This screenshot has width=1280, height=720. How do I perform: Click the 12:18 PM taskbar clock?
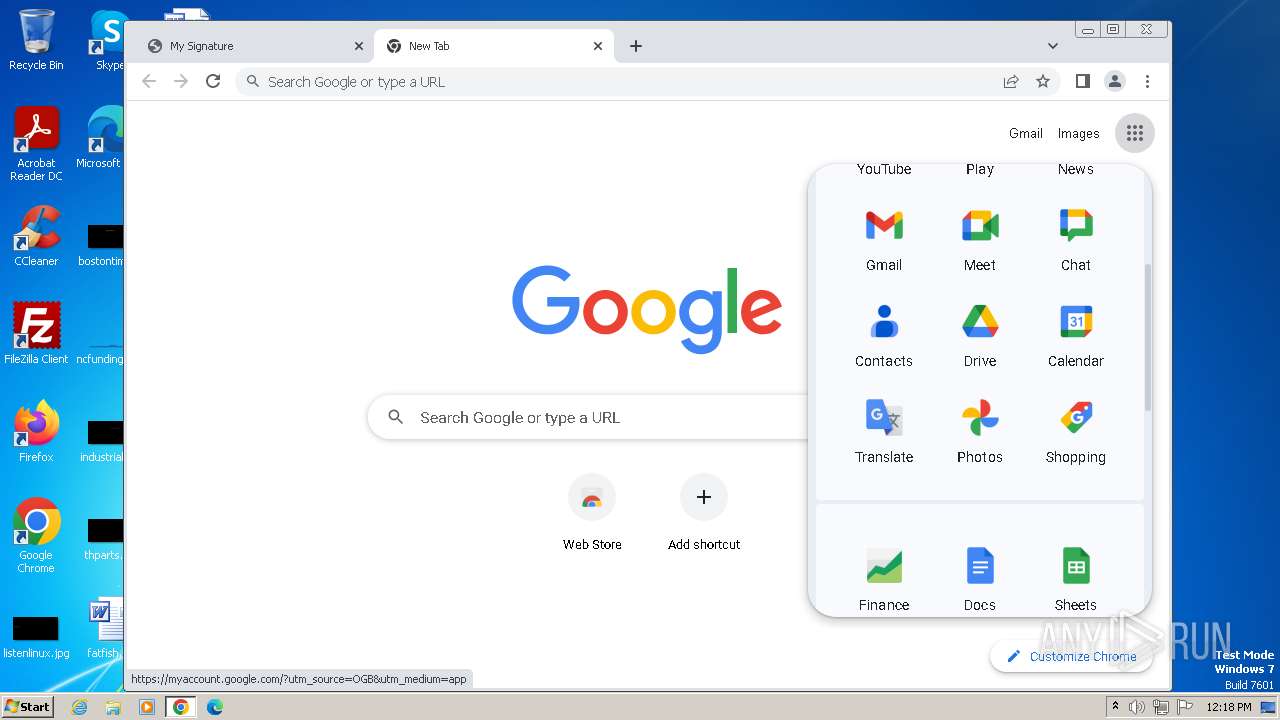coord(1228,707)
